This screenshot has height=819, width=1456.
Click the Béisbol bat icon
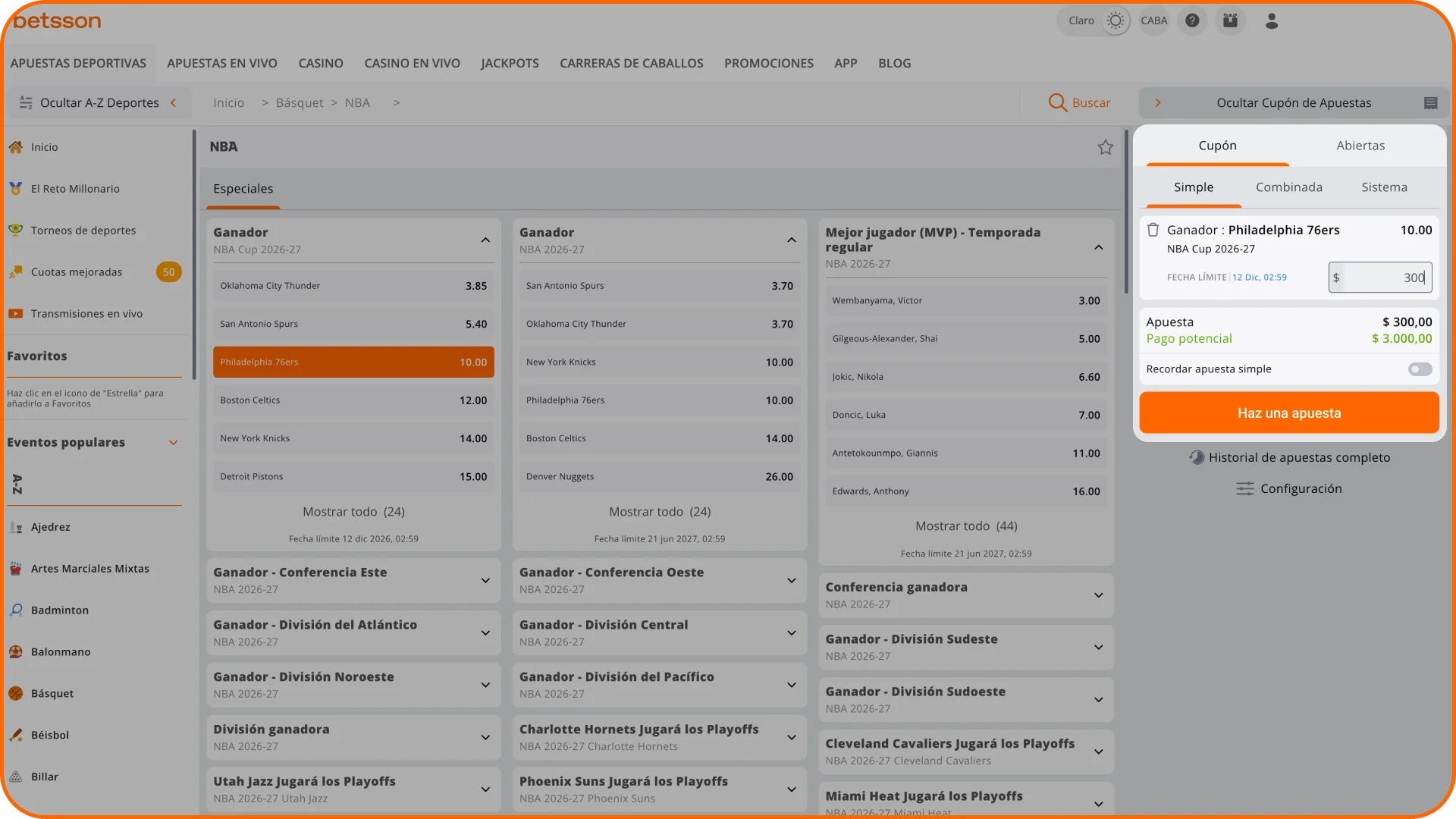(16, 736)
